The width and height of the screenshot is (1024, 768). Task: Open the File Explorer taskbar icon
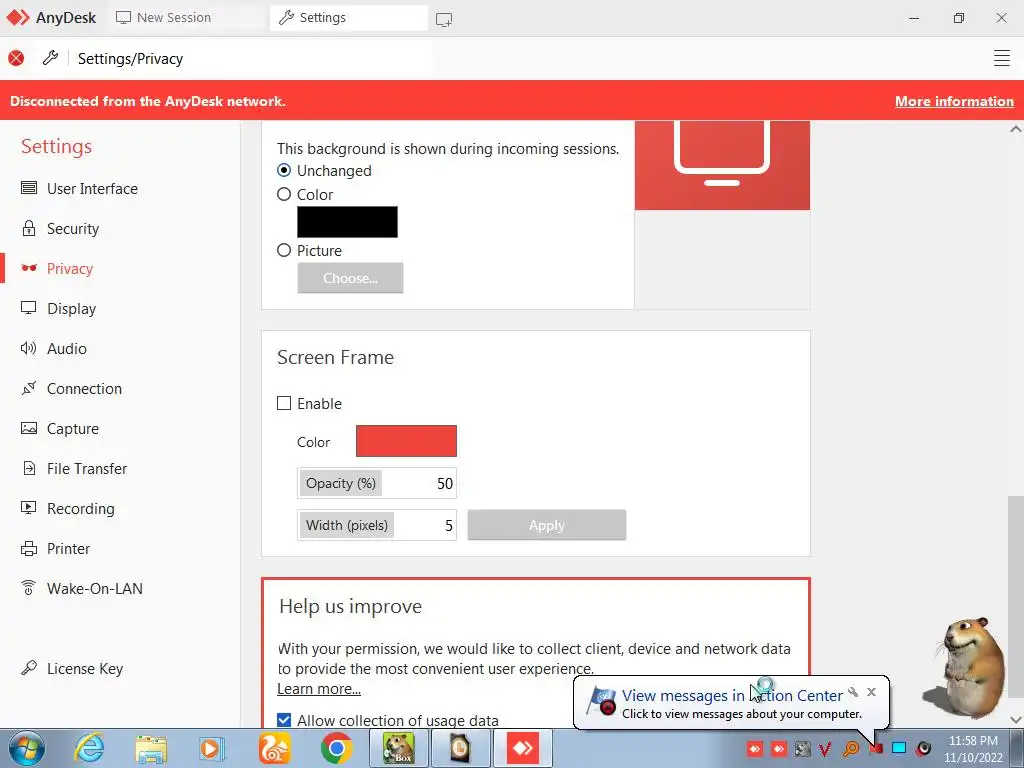coord(152,749)
